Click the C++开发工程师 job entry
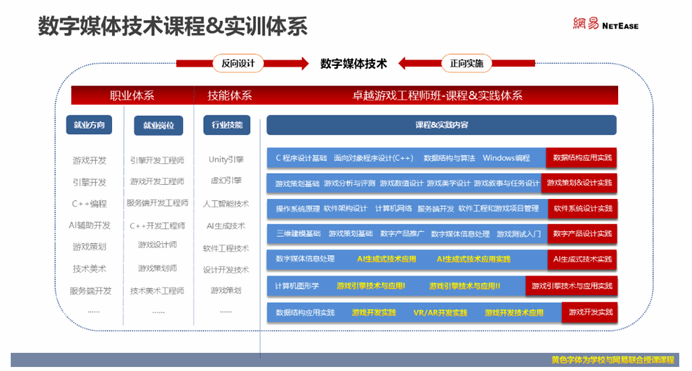Image resolution: width=692 pixels, height=371 pixels. point(157,226)
